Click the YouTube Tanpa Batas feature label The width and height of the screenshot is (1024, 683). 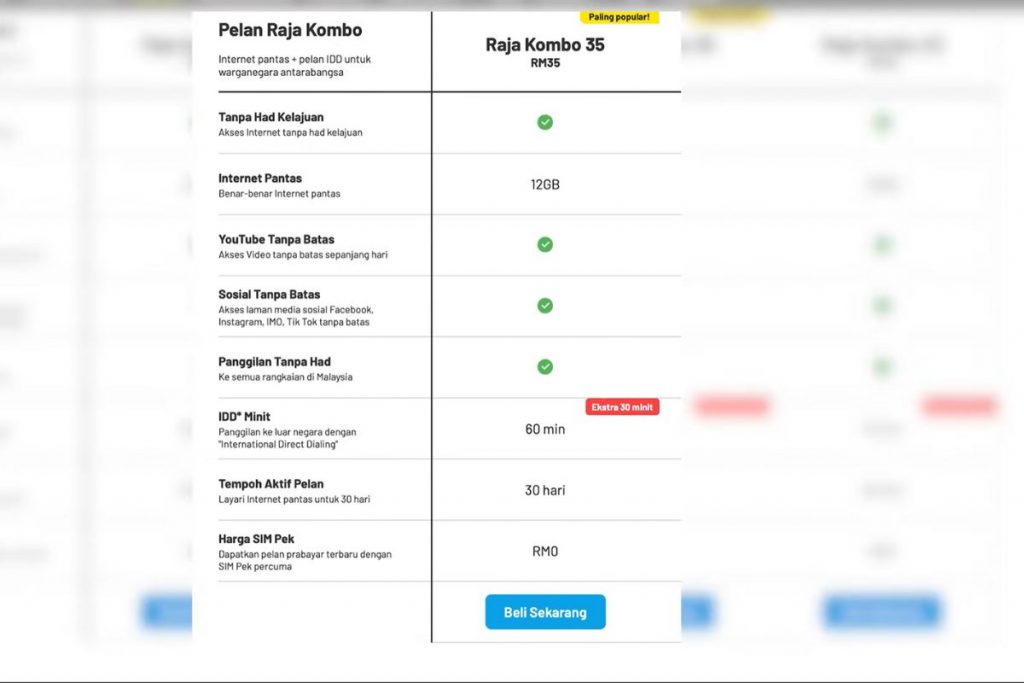pyautogui.click(x=276, y=239)
